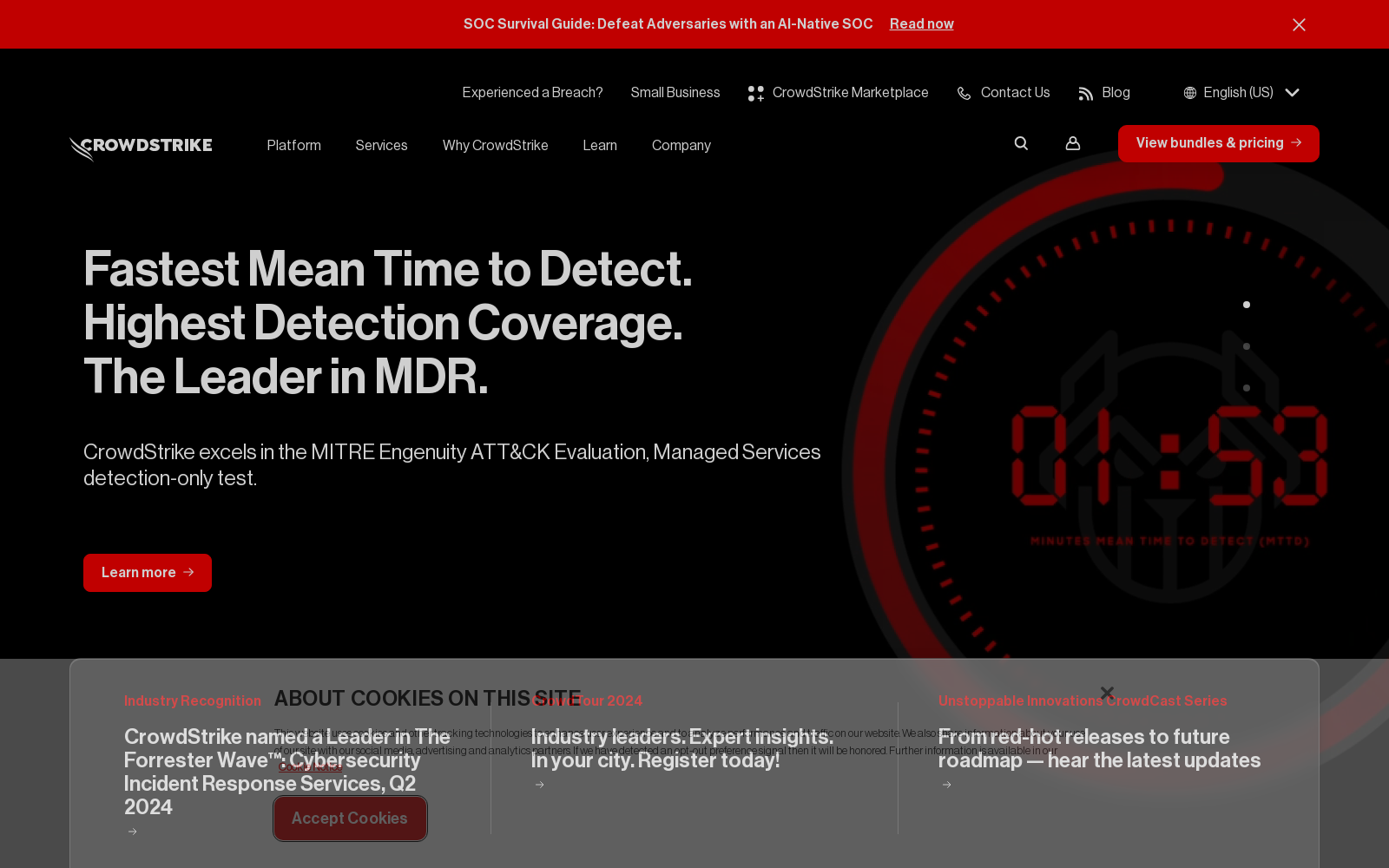Open the Company menu
Viewport: 1389px width, 868px height.
681,145
